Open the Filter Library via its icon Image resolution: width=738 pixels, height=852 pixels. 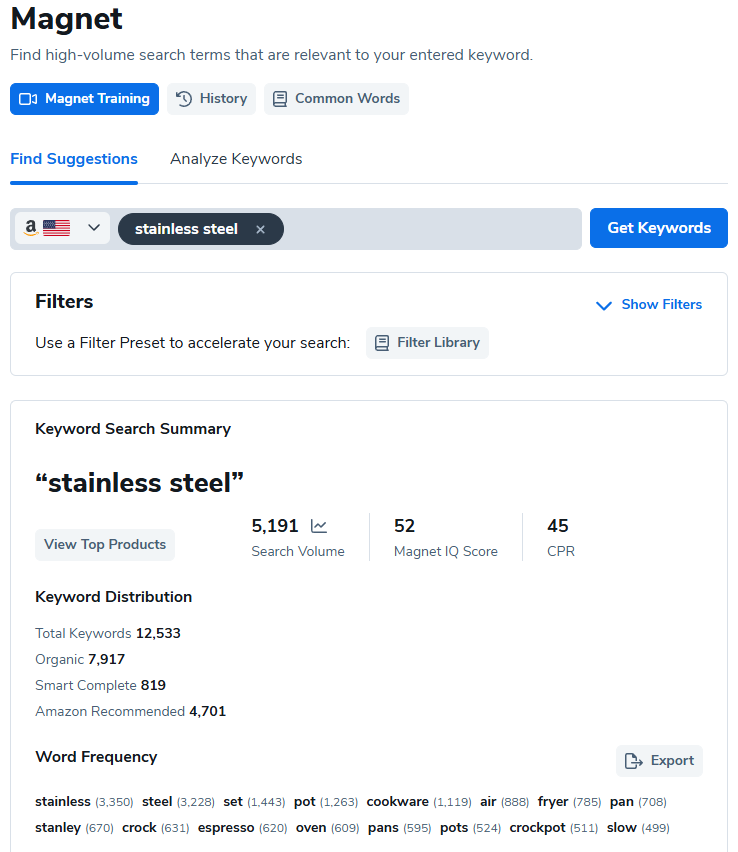[382, 342]
